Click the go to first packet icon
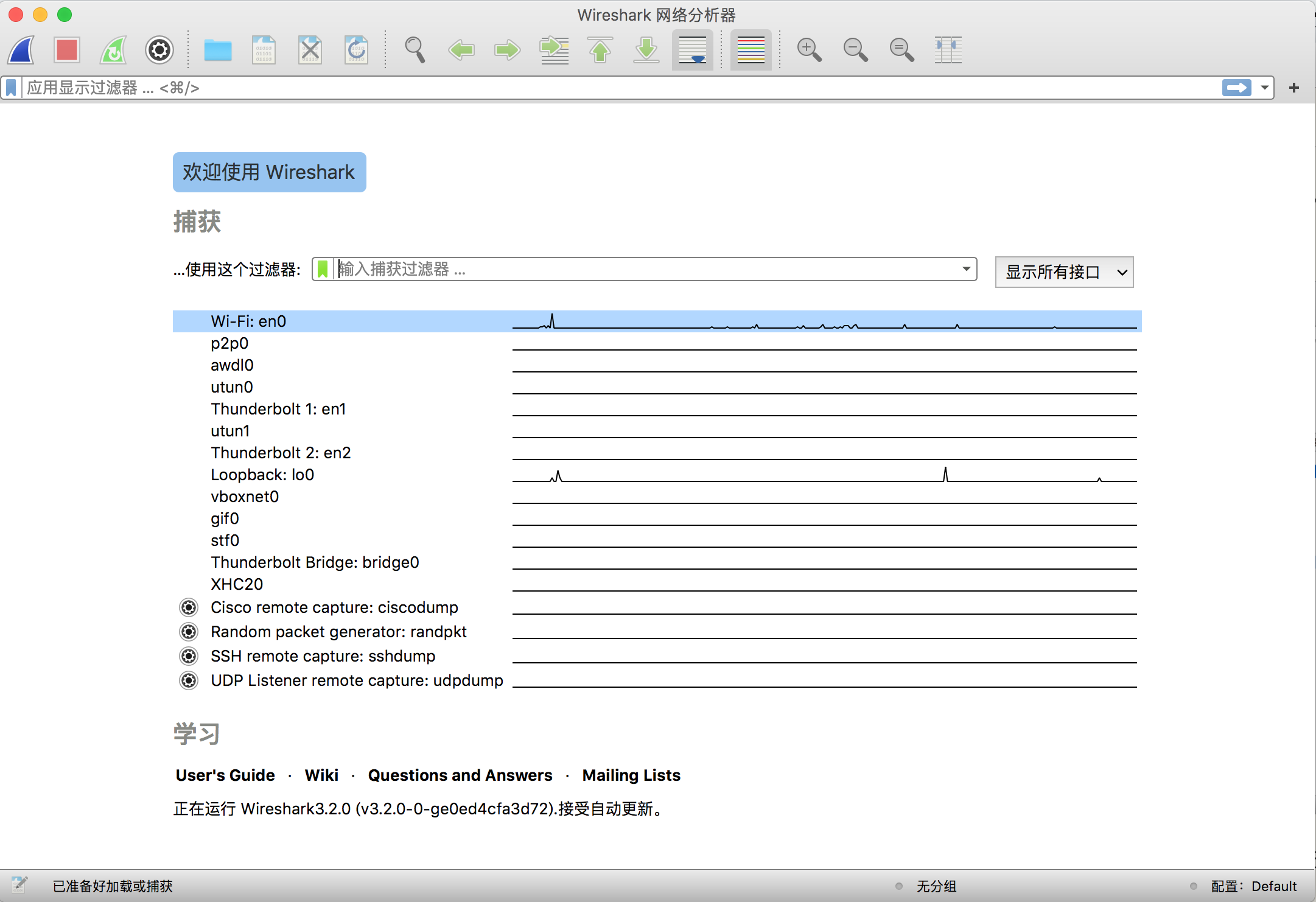Screen dimensions: 1316x902 [x=600, y=50]
